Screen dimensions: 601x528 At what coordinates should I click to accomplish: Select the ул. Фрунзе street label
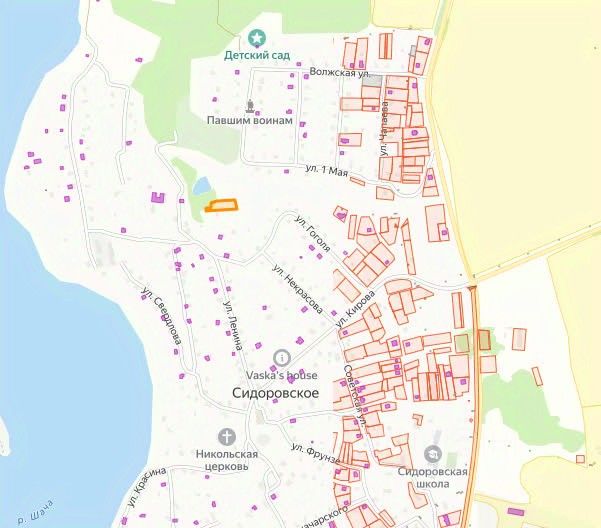[x=315, y=453]
